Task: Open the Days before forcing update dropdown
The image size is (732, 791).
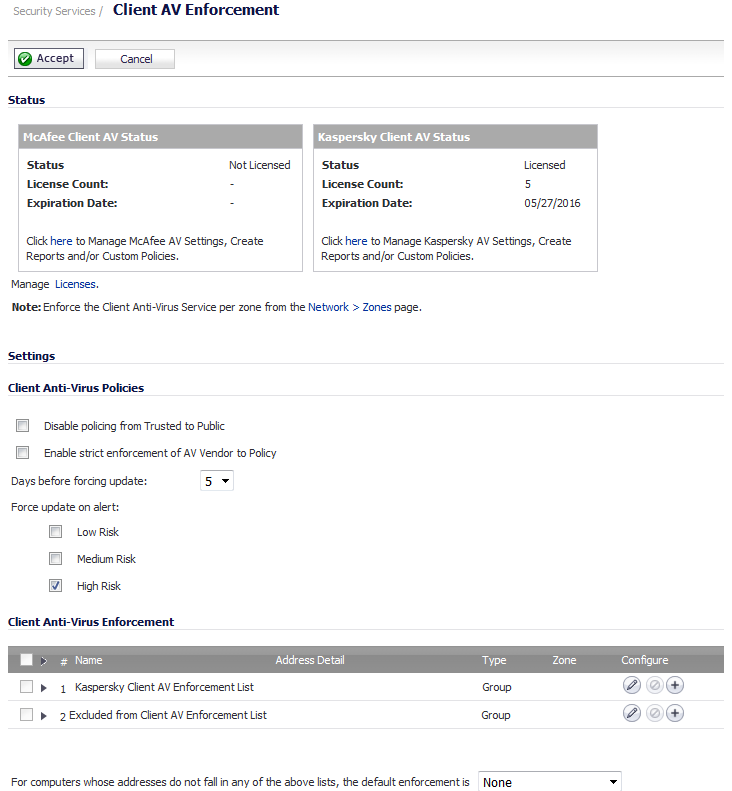Action: 217,481
